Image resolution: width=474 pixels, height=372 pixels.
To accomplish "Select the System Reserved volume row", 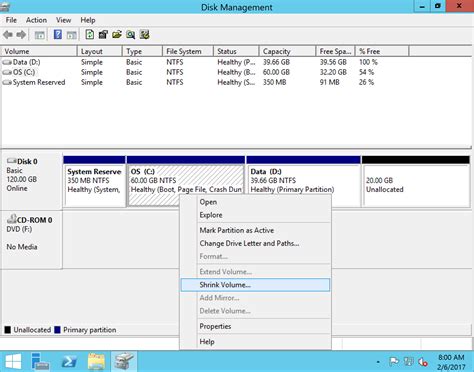I will coord(205,82).
